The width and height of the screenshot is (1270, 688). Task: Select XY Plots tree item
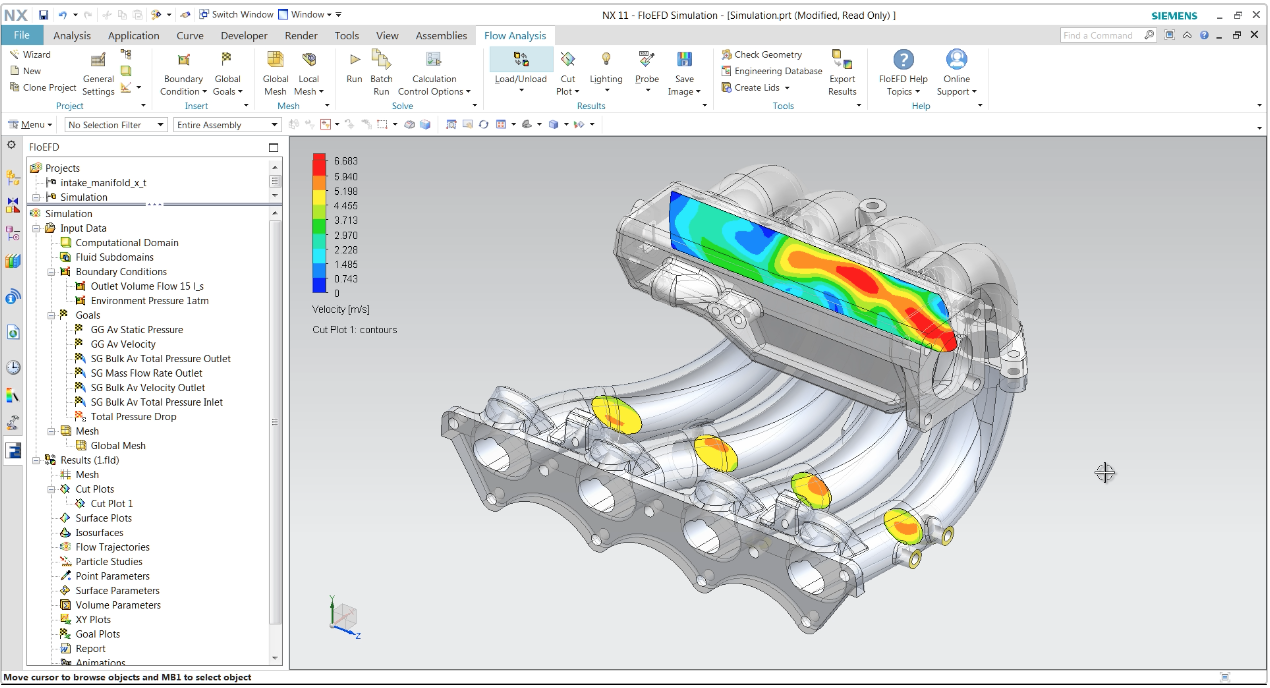(x=93, y=620)
